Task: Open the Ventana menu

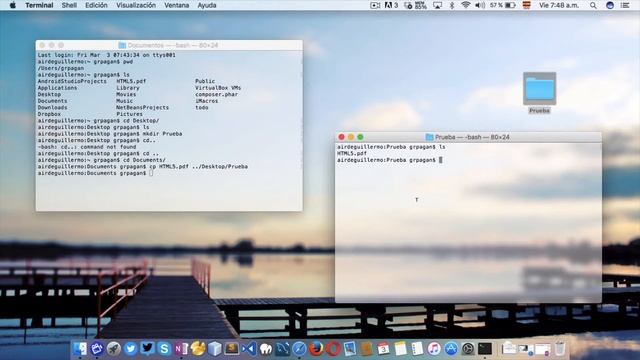Action: [x=177, y=5]
